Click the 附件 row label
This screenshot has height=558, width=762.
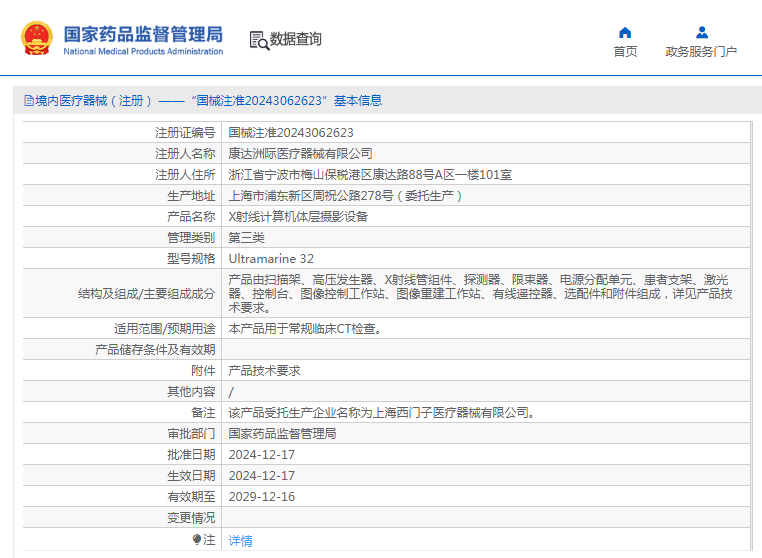pos(203,371)
